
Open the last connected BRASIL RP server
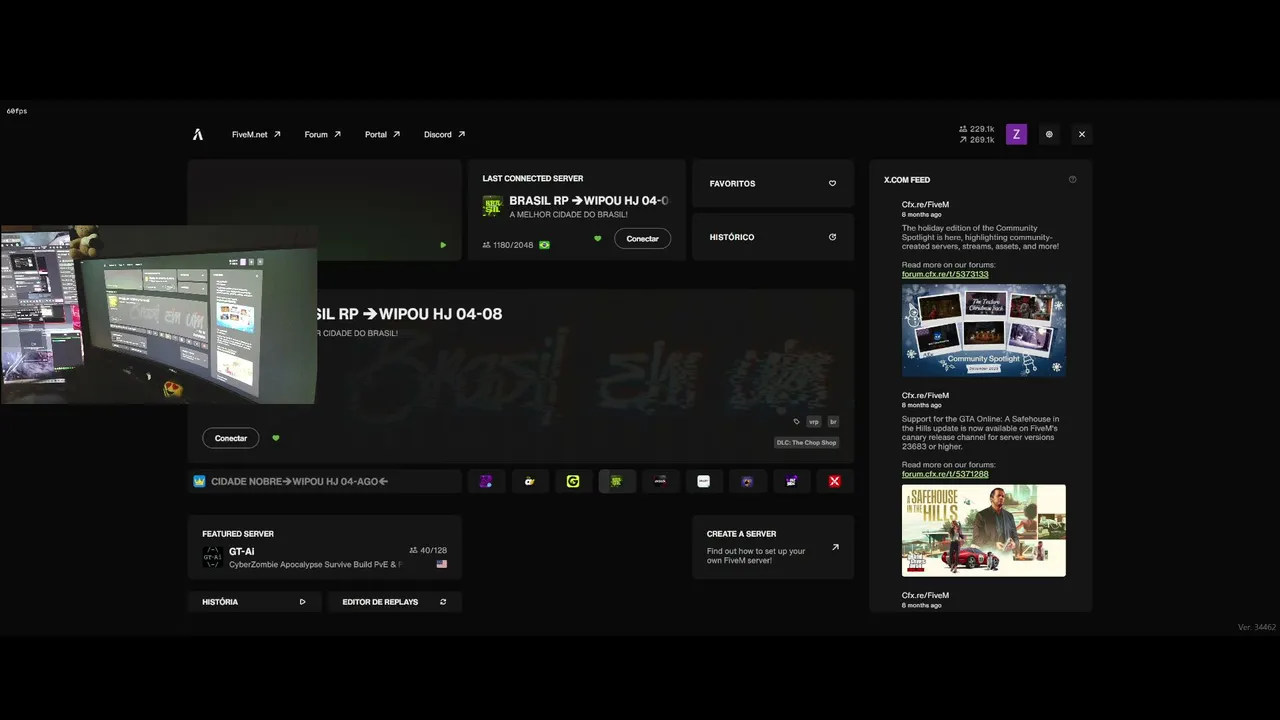(576, 210)
